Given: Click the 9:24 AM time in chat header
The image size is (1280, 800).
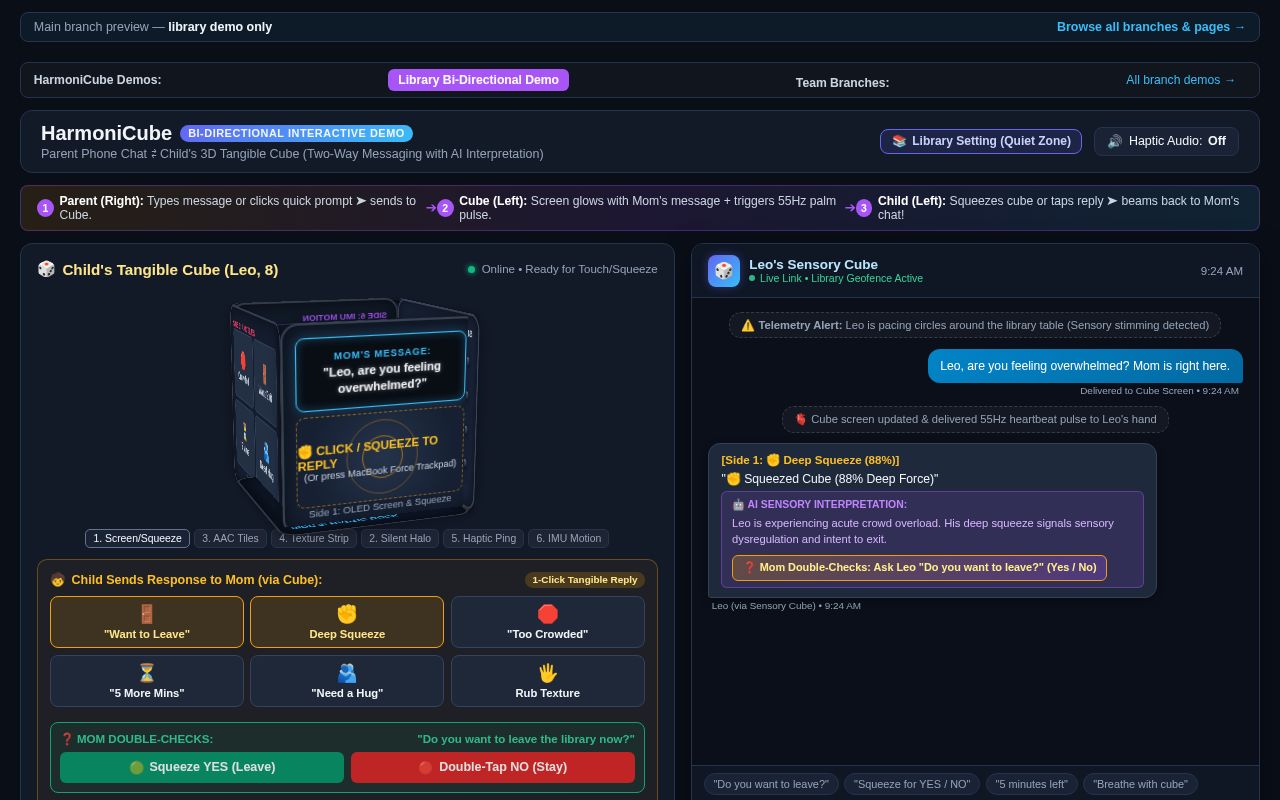Looking at the screenshot, I should click(1222, 271).
